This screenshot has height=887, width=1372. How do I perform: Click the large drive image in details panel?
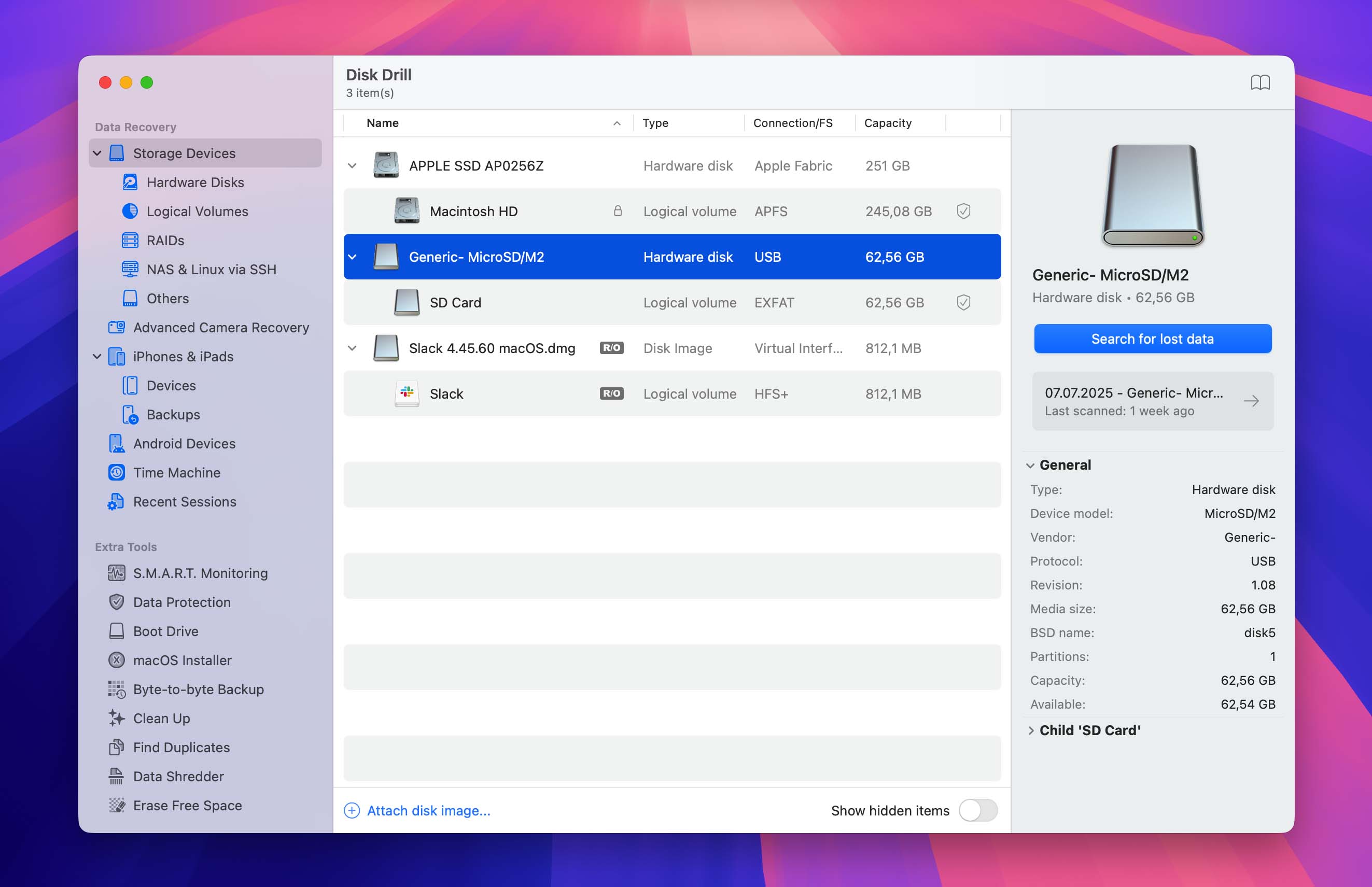click(1153, 195)
